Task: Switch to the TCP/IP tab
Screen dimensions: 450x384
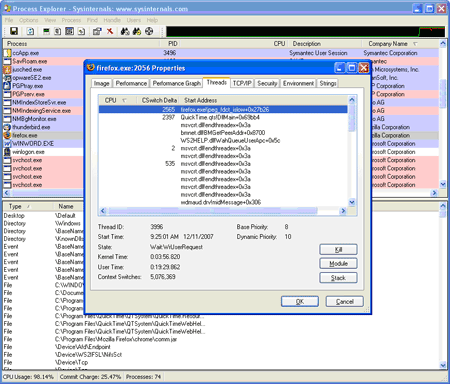Action: [x=242, y=83]
